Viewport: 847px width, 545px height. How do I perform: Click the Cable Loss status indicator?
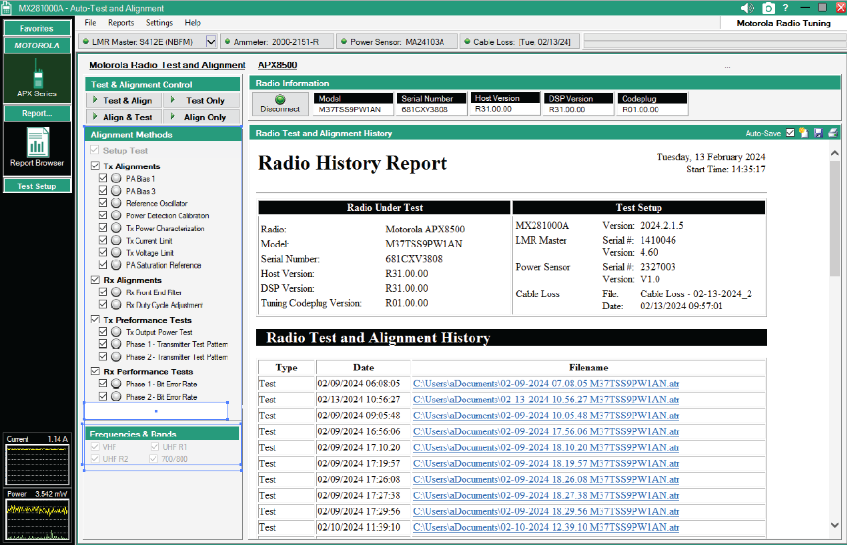pyautogui.click(x=467, y=41)
